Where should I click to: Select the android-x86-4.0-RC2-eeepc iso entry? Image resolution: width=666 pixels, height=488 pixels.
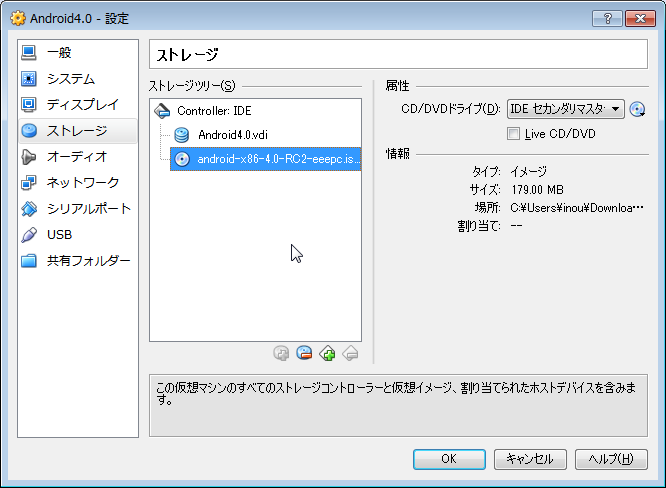pos(265,159)
